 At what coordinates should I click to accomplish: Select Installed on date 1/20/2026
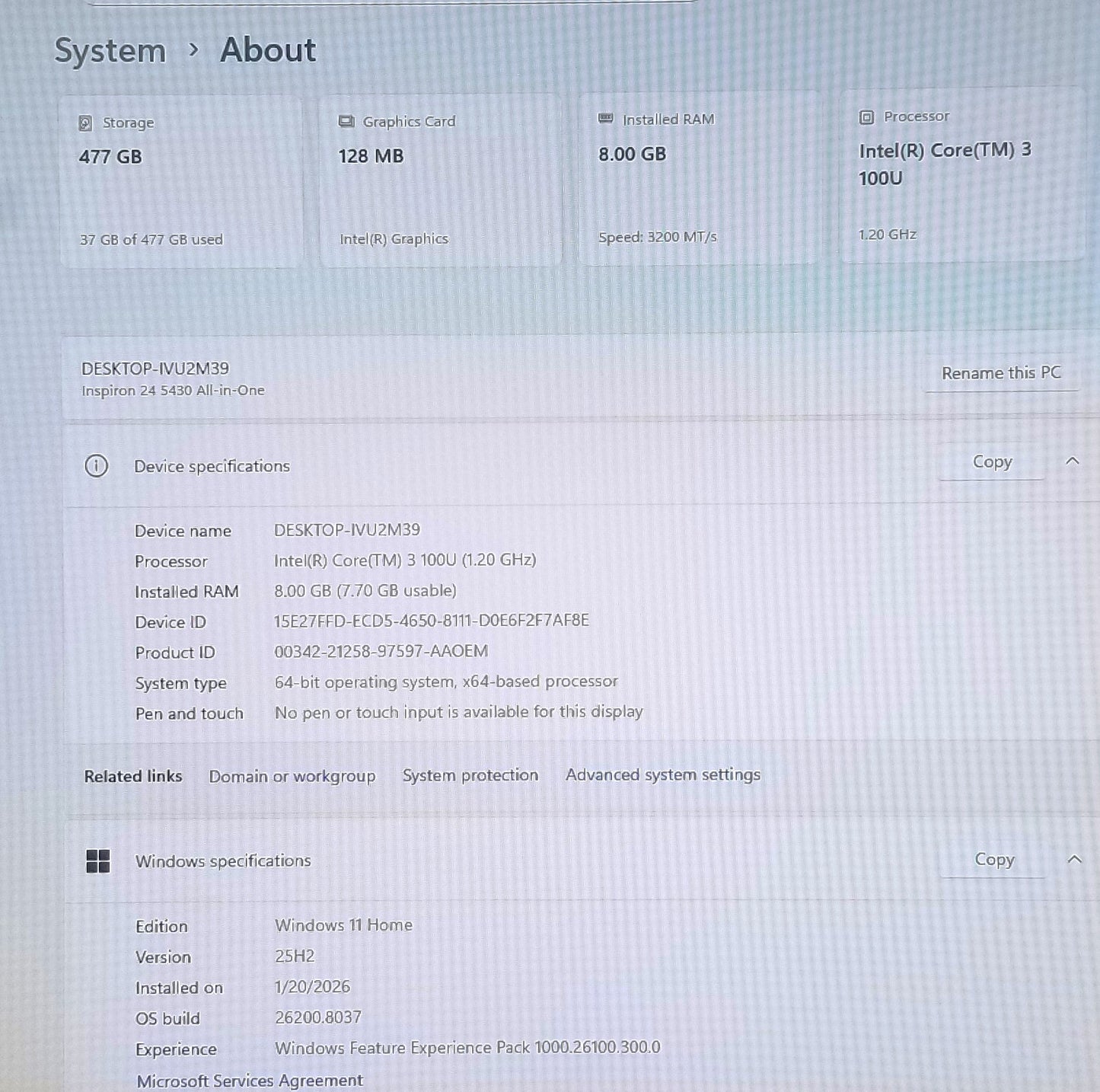click(x=313, y=987)
